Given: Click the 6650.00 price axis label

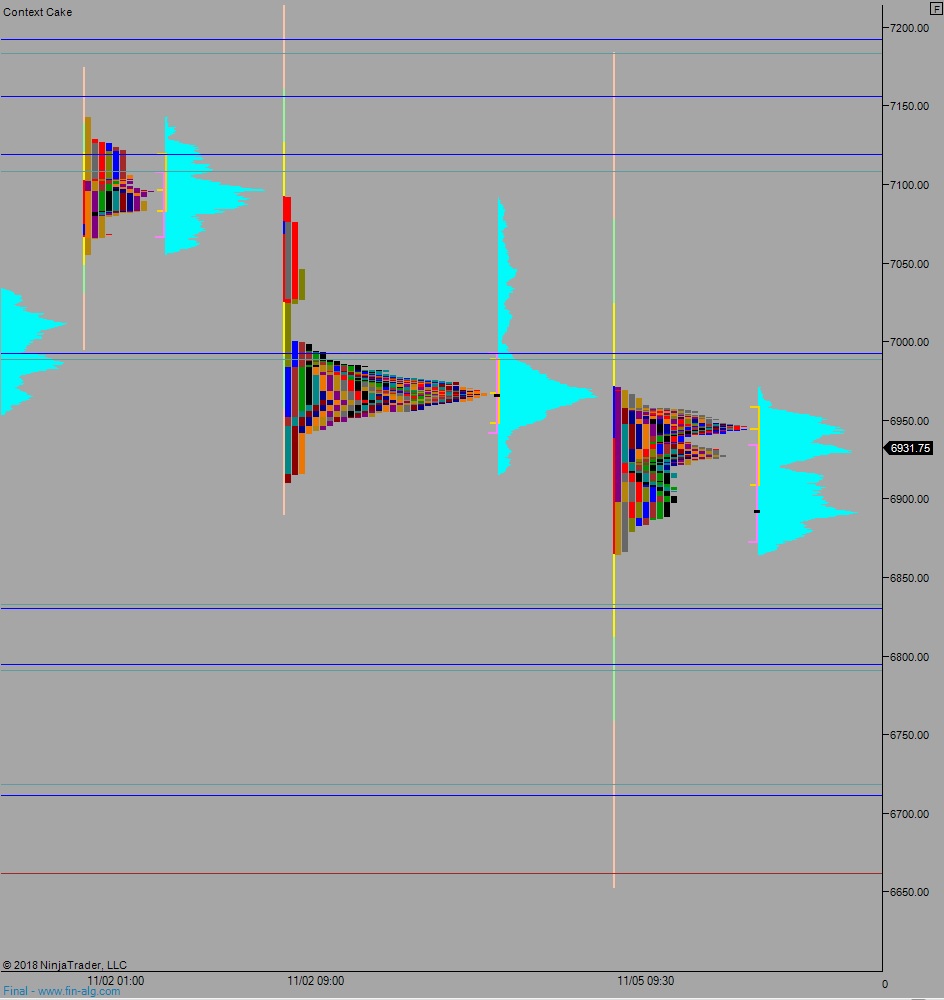Looking at the screenshot, I should pos(909,892).
